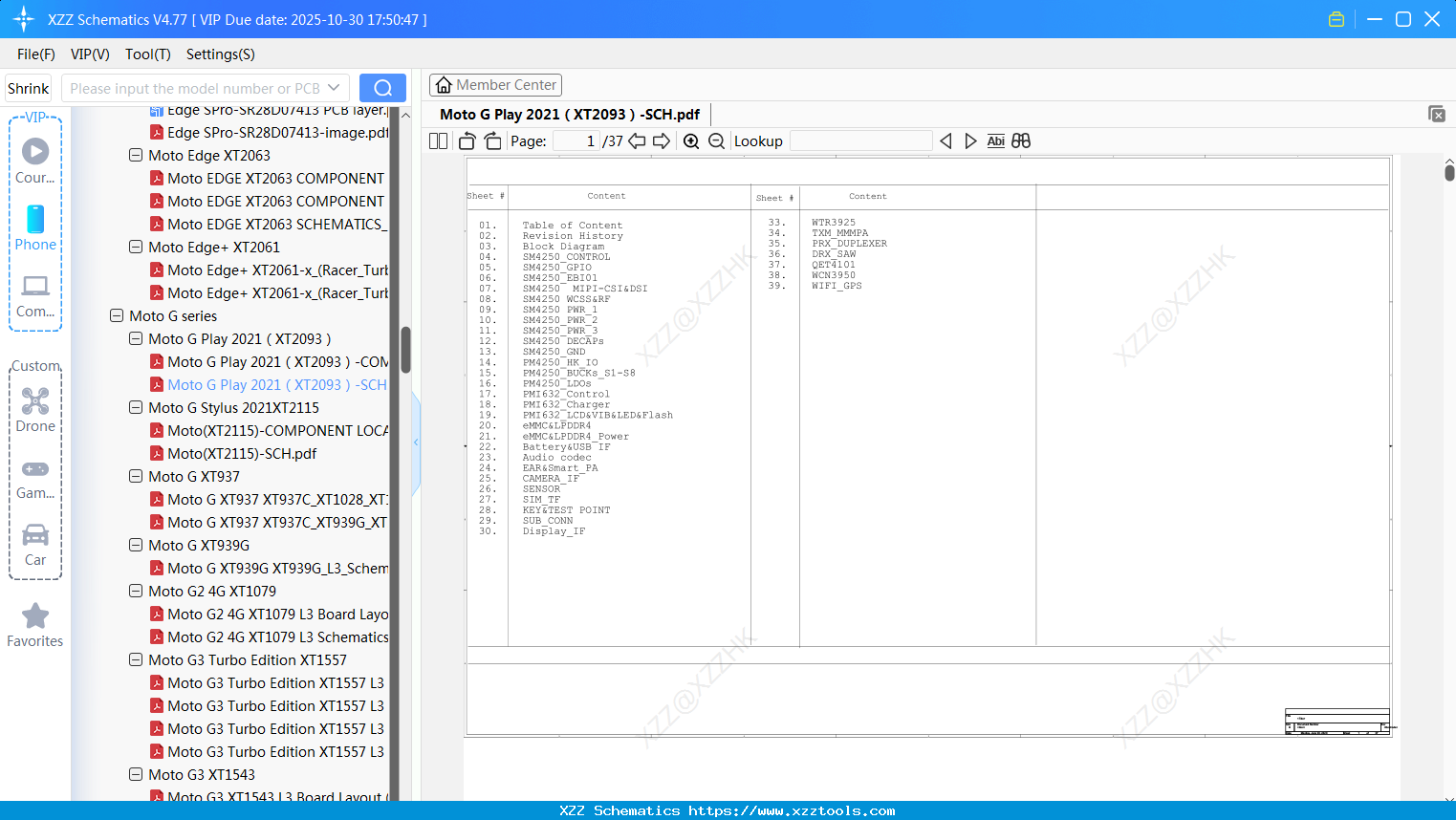Open Moto G XT937 XT937C_XT939G file
Viewport: 1456px width, 820px height.
click(x=270, y=522)
